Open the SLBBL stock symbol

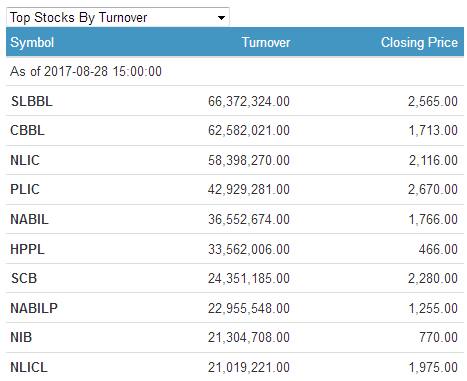pos(32,101)
